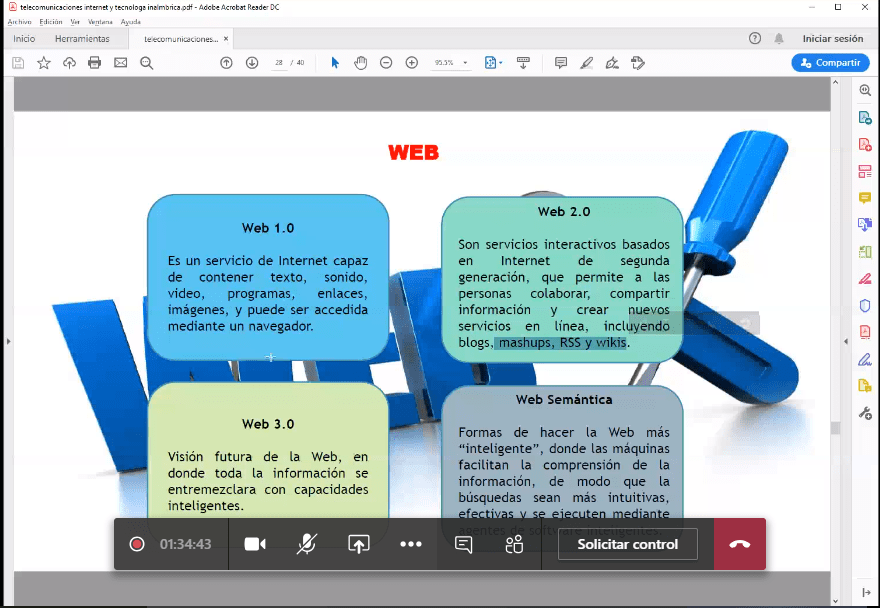Click the vertical scrollbar of the document
Viewport: 880px width, 608px height.
coord(834,300)
